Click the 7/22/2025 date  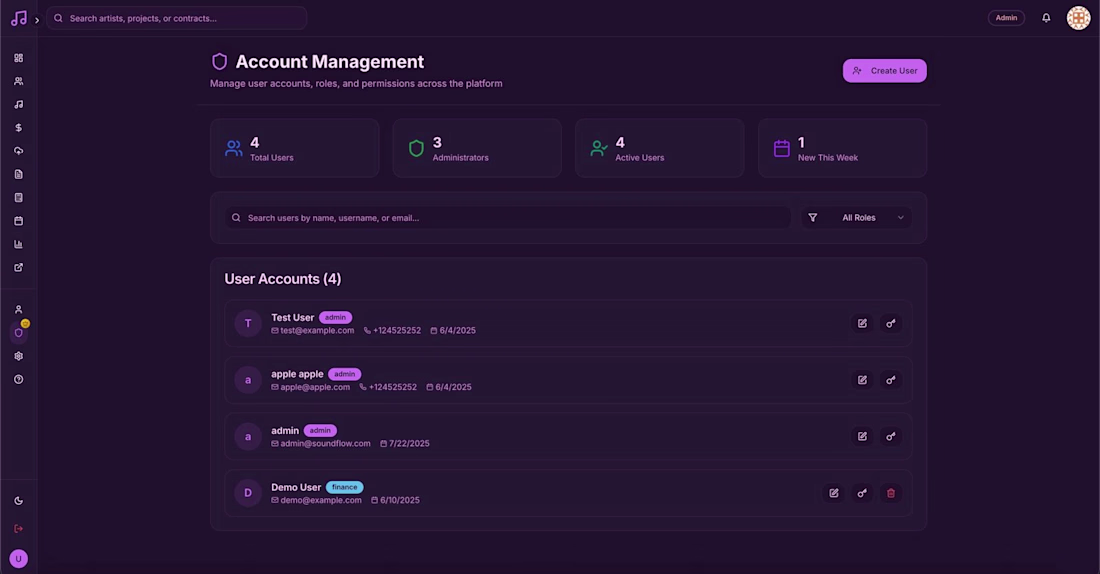(409, 443)
